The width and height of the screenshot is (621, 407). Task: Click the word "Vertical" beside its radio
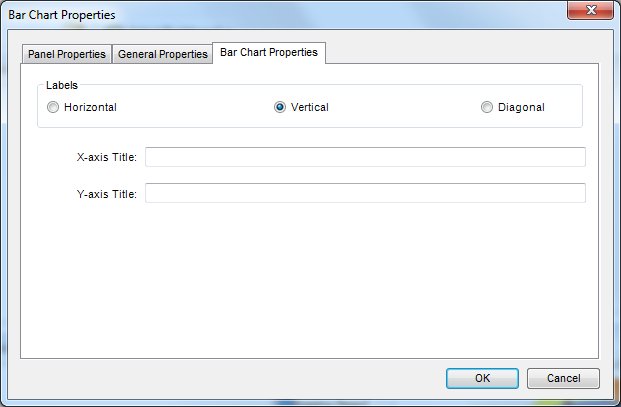[x=309, y=108]
